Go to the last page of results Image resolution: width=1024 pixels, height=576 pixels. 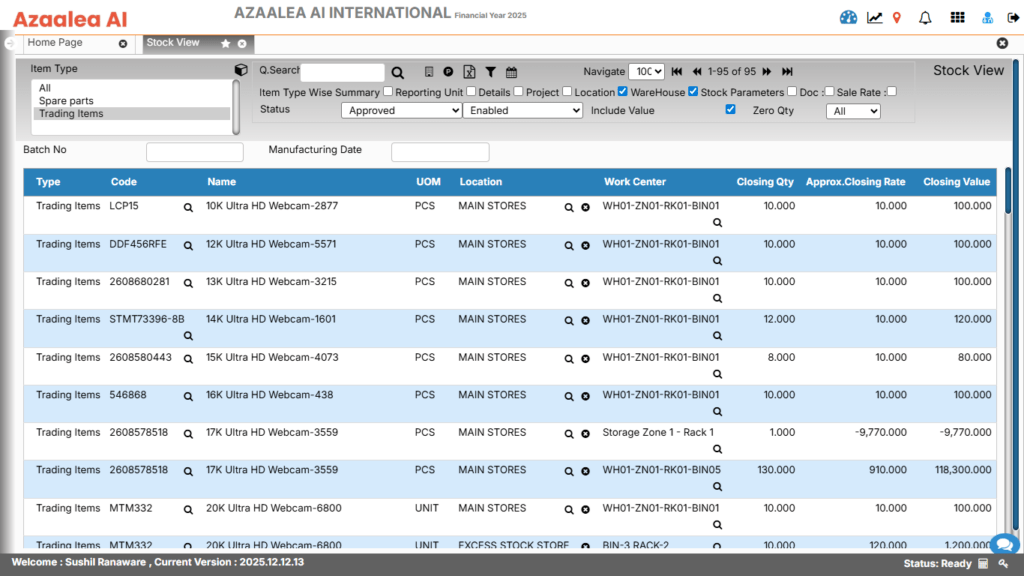787,72
